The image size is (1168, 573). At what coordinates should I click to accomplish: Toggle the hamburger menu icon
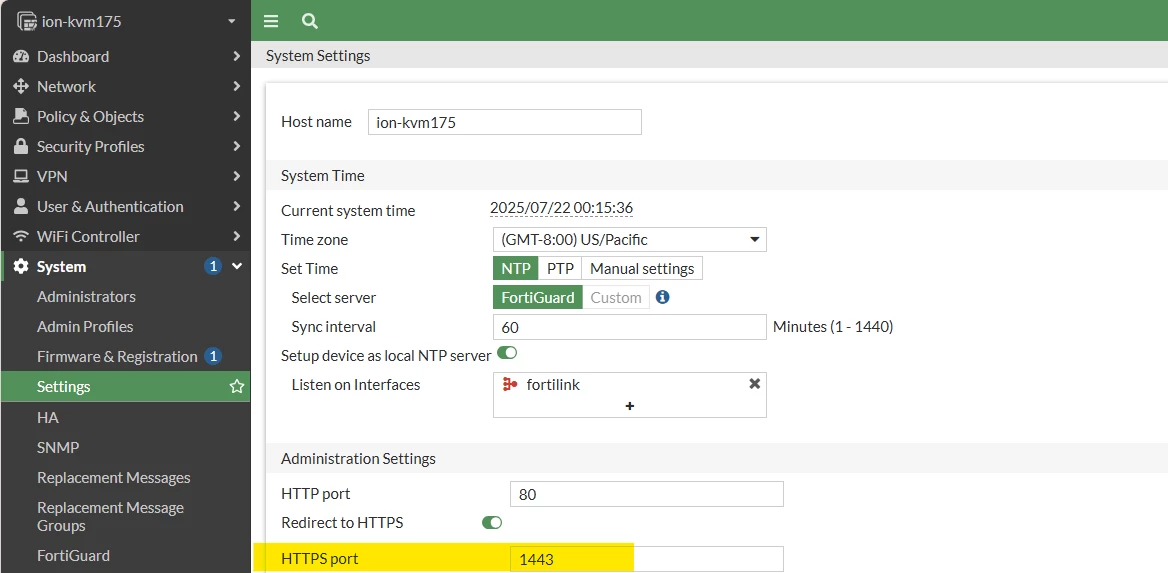(x=271, y=21)
